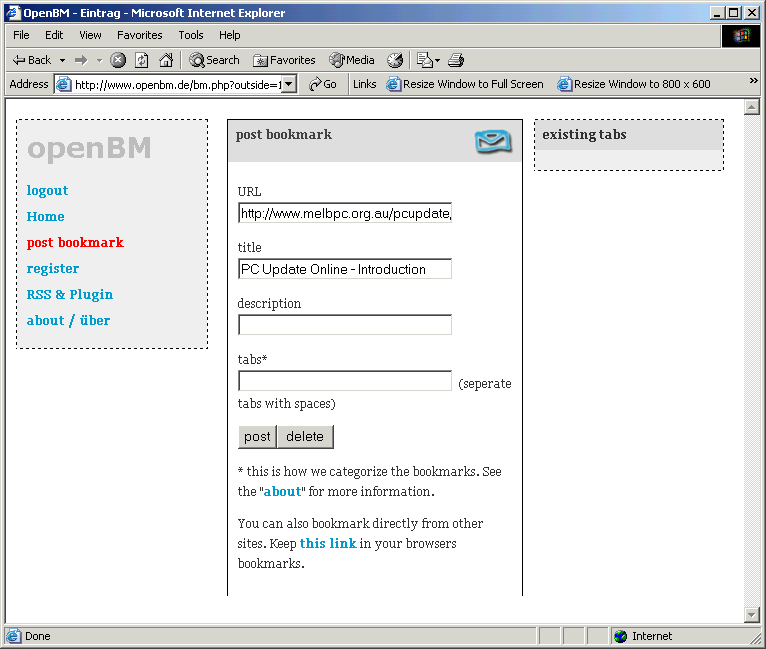
Task: Open the History toolbar icon
Action: click(x=395, y=60)
